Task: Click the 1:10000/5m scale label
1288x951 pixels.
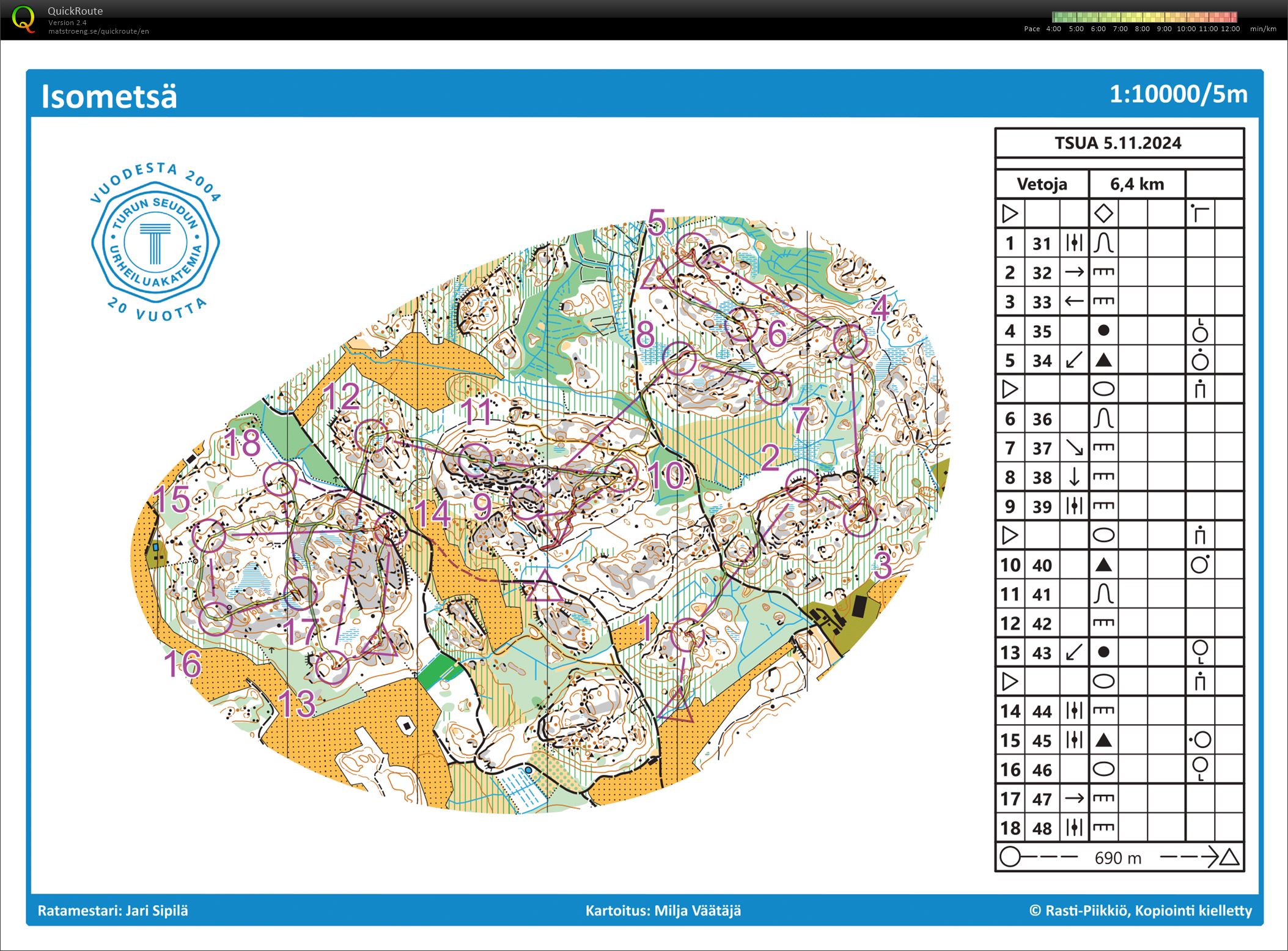Action: pos(1178,94)
